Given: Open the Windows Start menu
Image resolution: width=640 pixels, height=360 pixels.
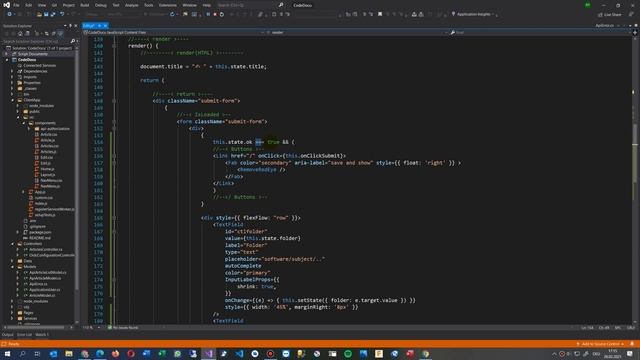Looking at the screenshot, I should (7, 353).
